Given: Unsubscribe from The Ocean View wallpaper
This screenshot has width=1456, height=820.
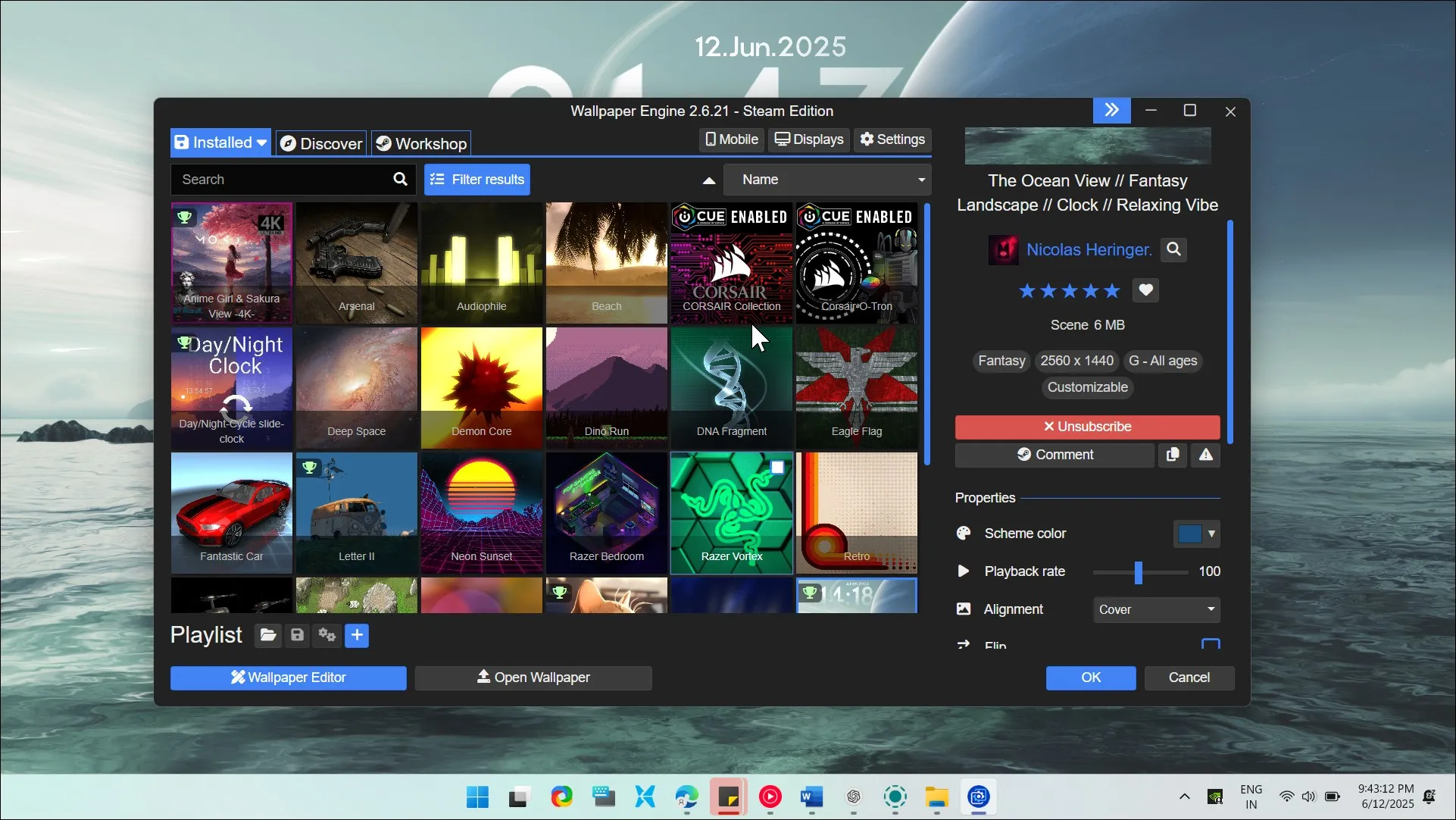Looking at the screenshot, I should 1086,427.
